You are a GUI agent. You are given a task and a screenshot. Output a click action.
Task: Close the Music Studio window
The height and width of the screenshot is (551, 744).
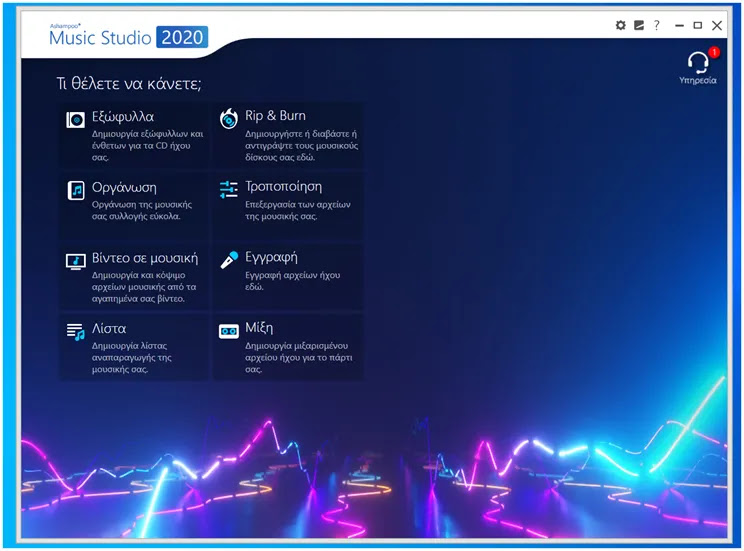pos(717,25)
